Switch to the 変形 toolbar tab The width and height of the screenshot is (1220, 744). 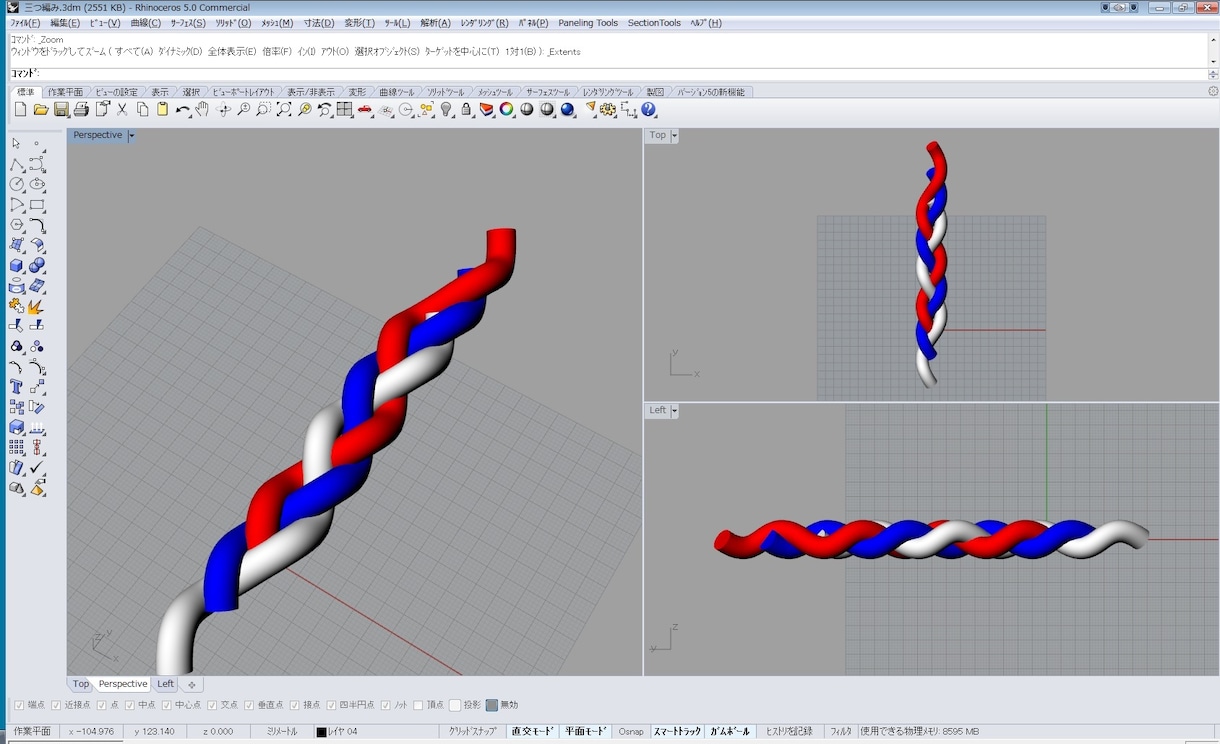357,92
